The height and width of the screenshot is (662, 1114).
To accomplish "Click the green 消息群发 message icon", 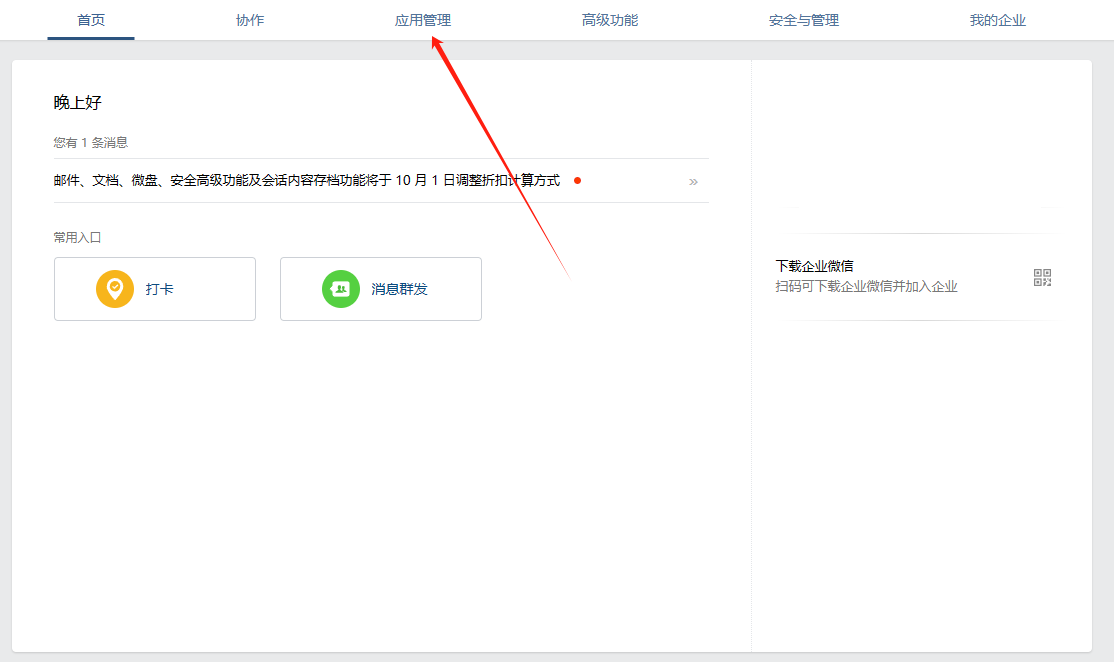I will [340, 289].
